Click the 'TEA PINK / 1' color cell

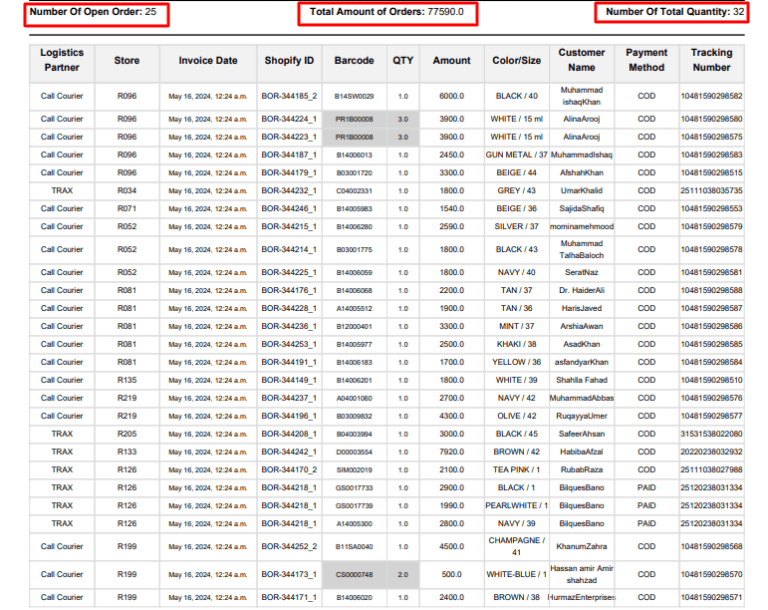[517, 470]
